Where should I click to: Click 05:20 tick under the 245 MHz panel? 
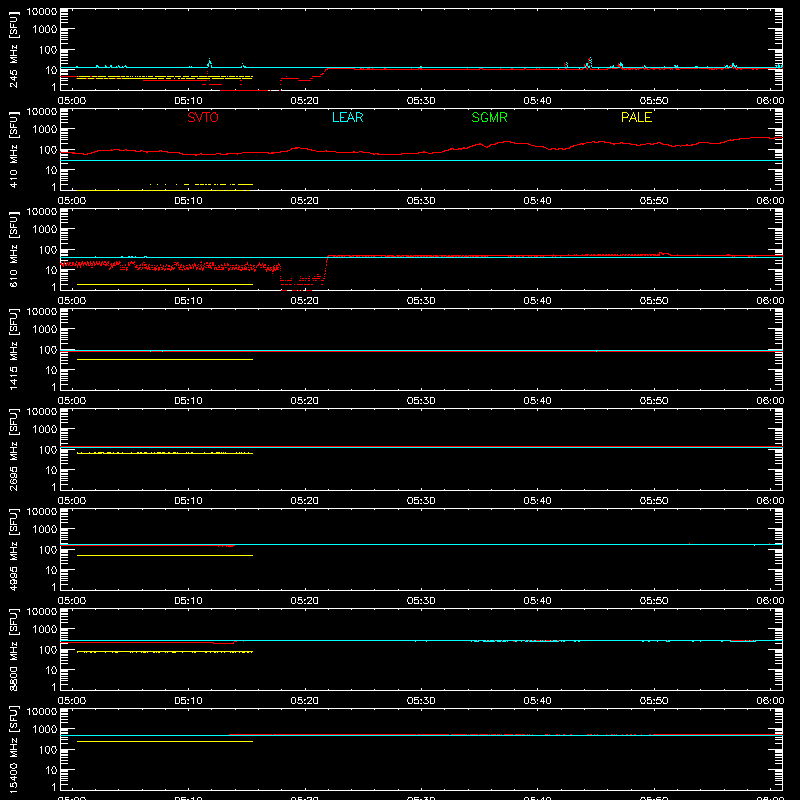305,101
